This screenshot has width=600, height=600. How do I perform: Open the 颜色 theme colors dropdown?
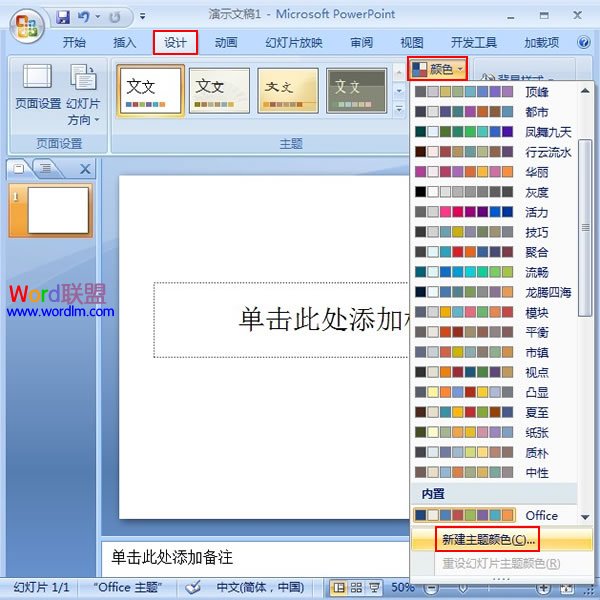point(437,69)
